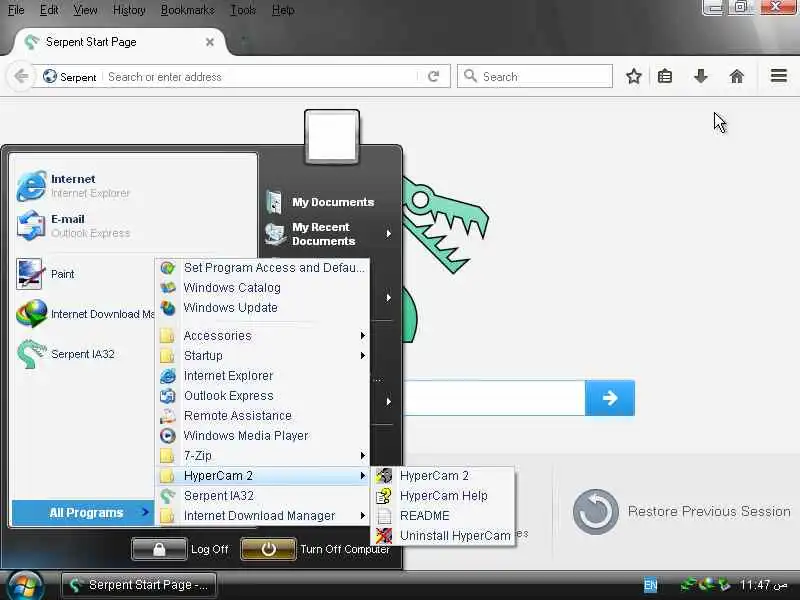Click the EN language indicator

(650, 585)
